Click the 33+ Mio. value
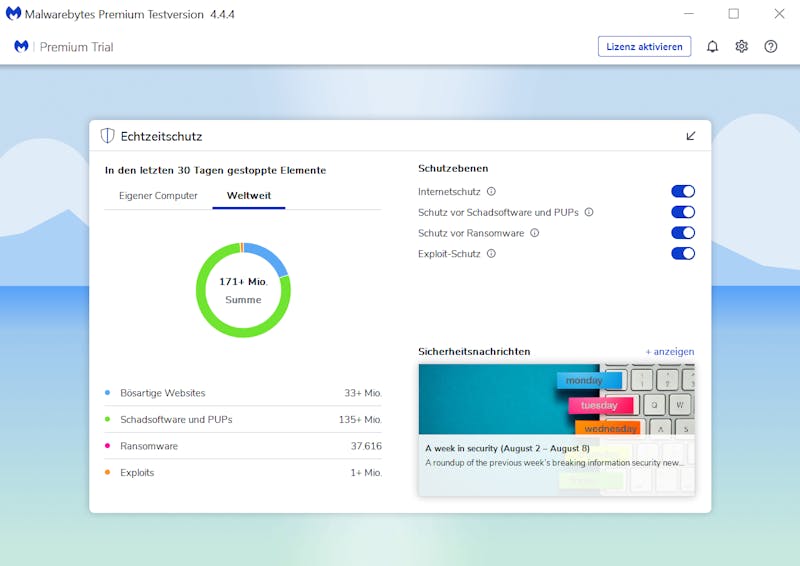The height and width of the screenshot is (566, 800). tap(363, 393)
